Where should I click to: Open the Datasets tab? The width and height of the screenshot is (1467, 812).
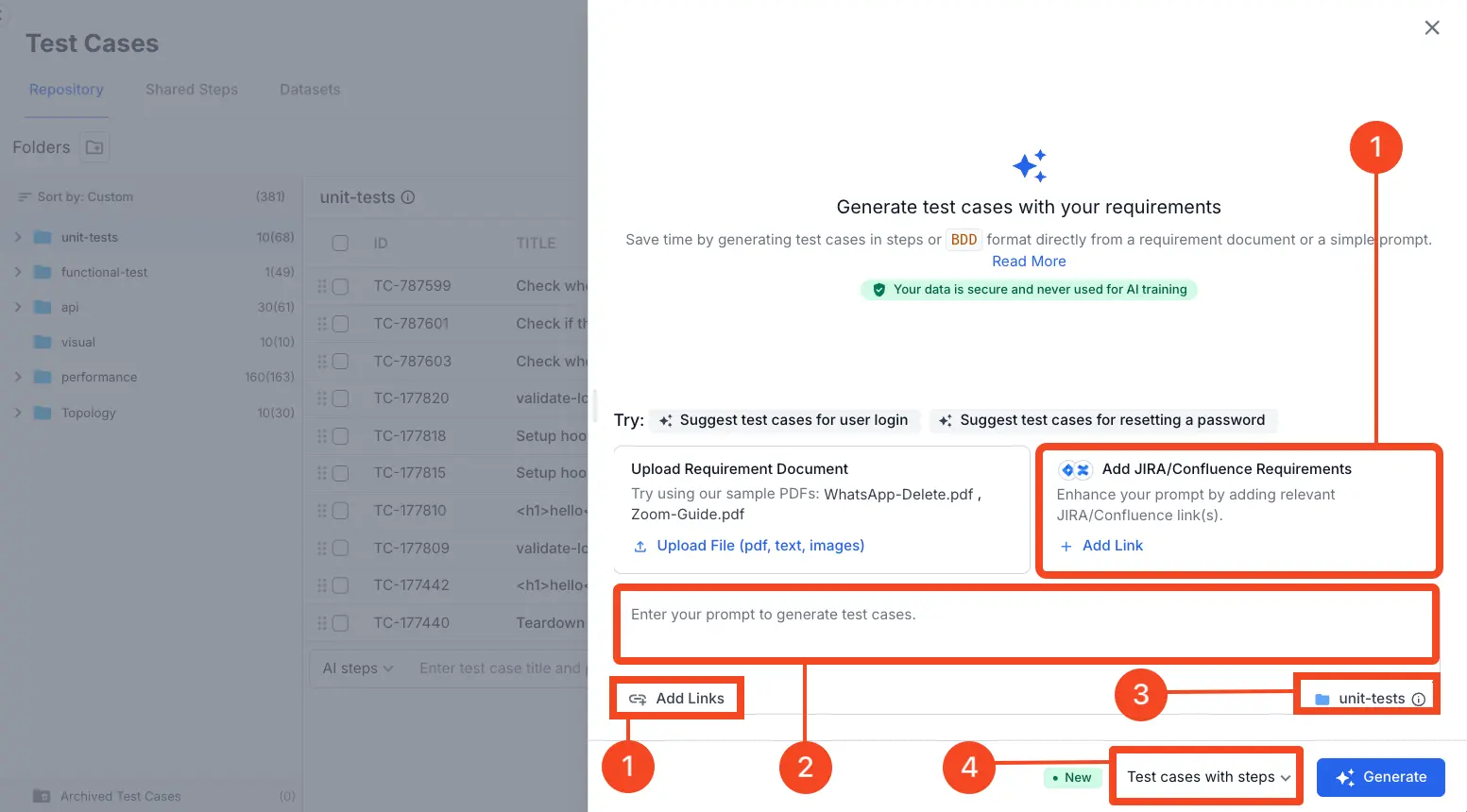pos(310,90)
